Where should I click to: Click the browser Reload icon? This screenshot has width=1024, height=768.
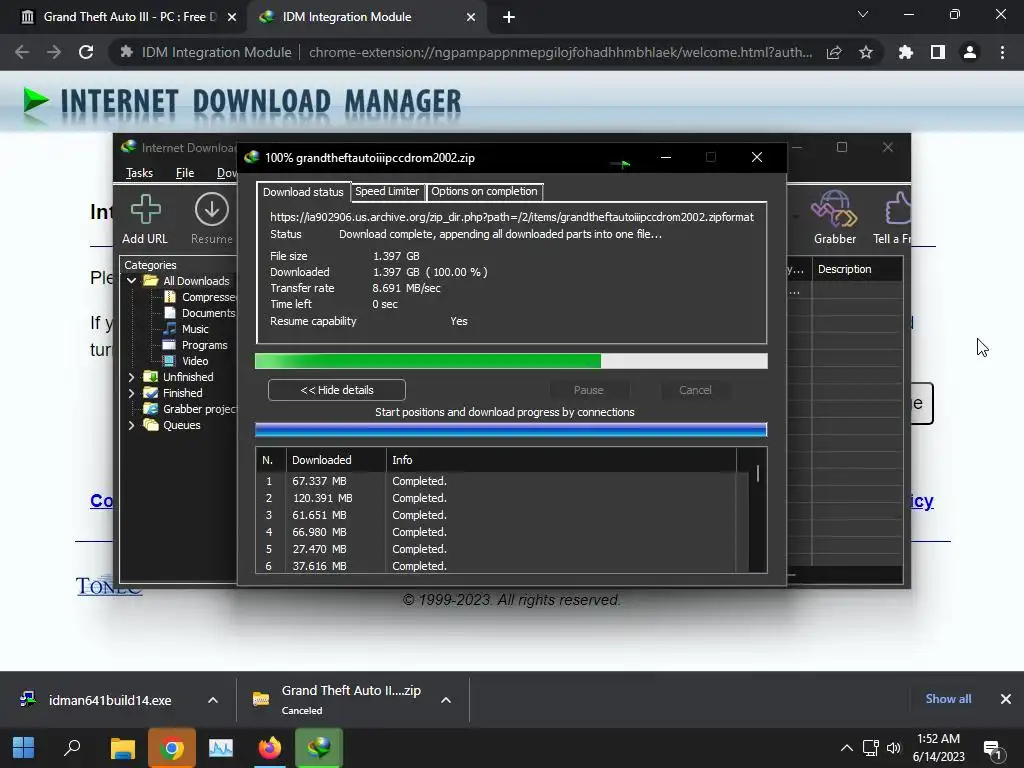(x=86, y=52)
